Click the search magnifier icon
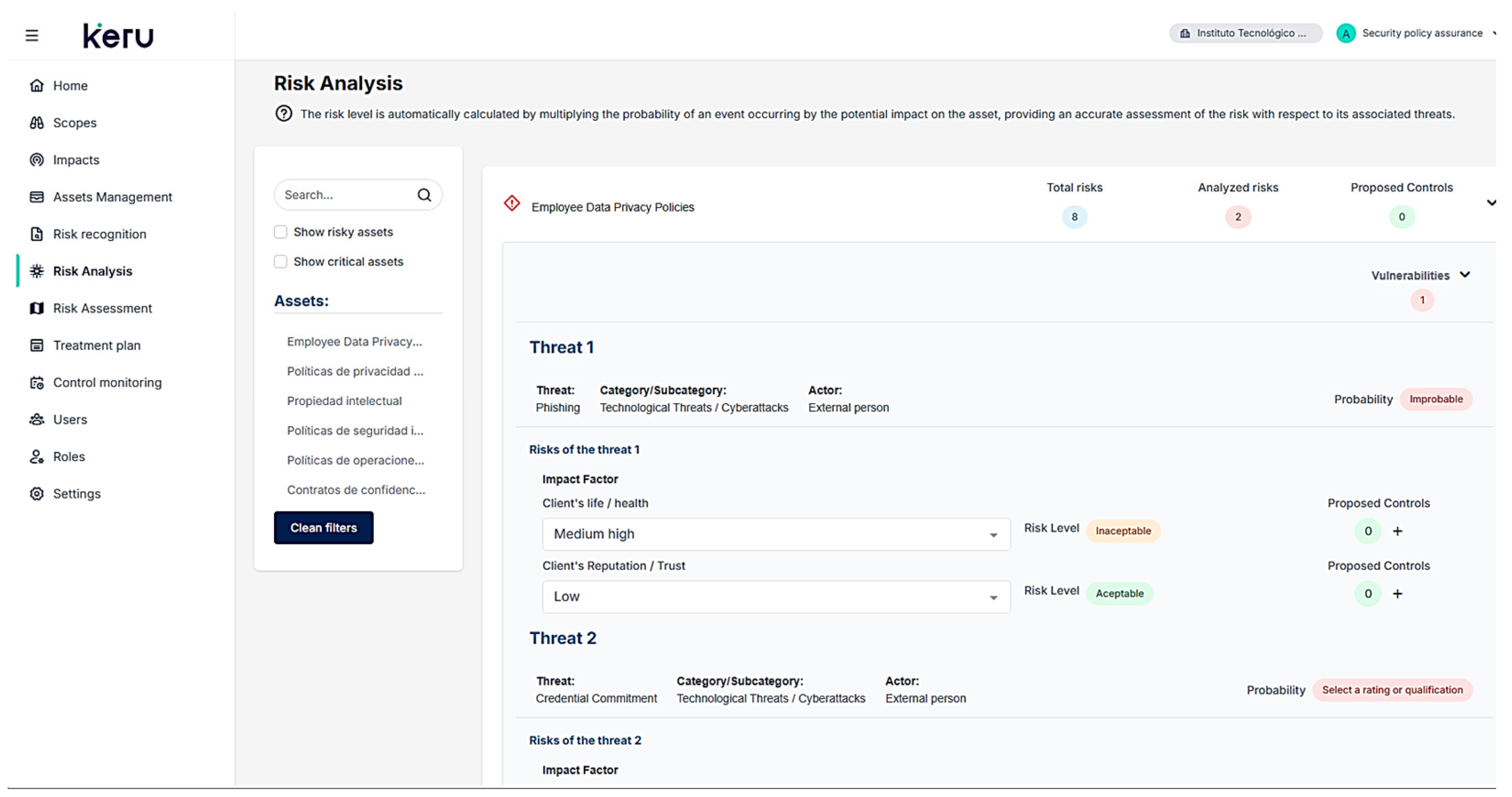Viewport: 1512px width, 797px height. coord(424,195)
